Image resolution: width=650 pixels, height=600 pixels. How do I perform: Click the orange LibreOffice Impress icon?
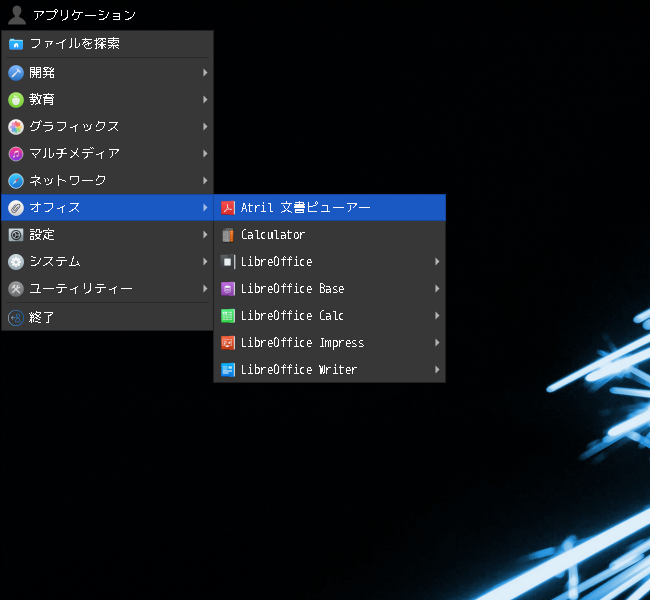tap(228, 343)
